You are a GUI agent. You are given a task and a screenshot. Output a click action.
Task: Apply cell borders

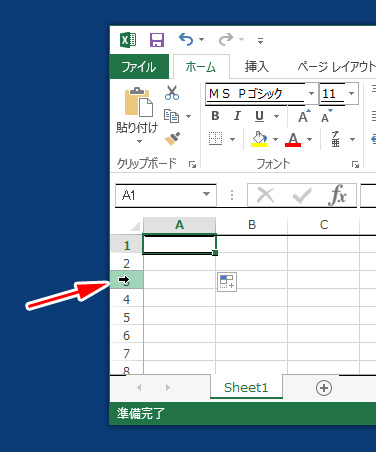pyautogui.click(x=215, y=139)
